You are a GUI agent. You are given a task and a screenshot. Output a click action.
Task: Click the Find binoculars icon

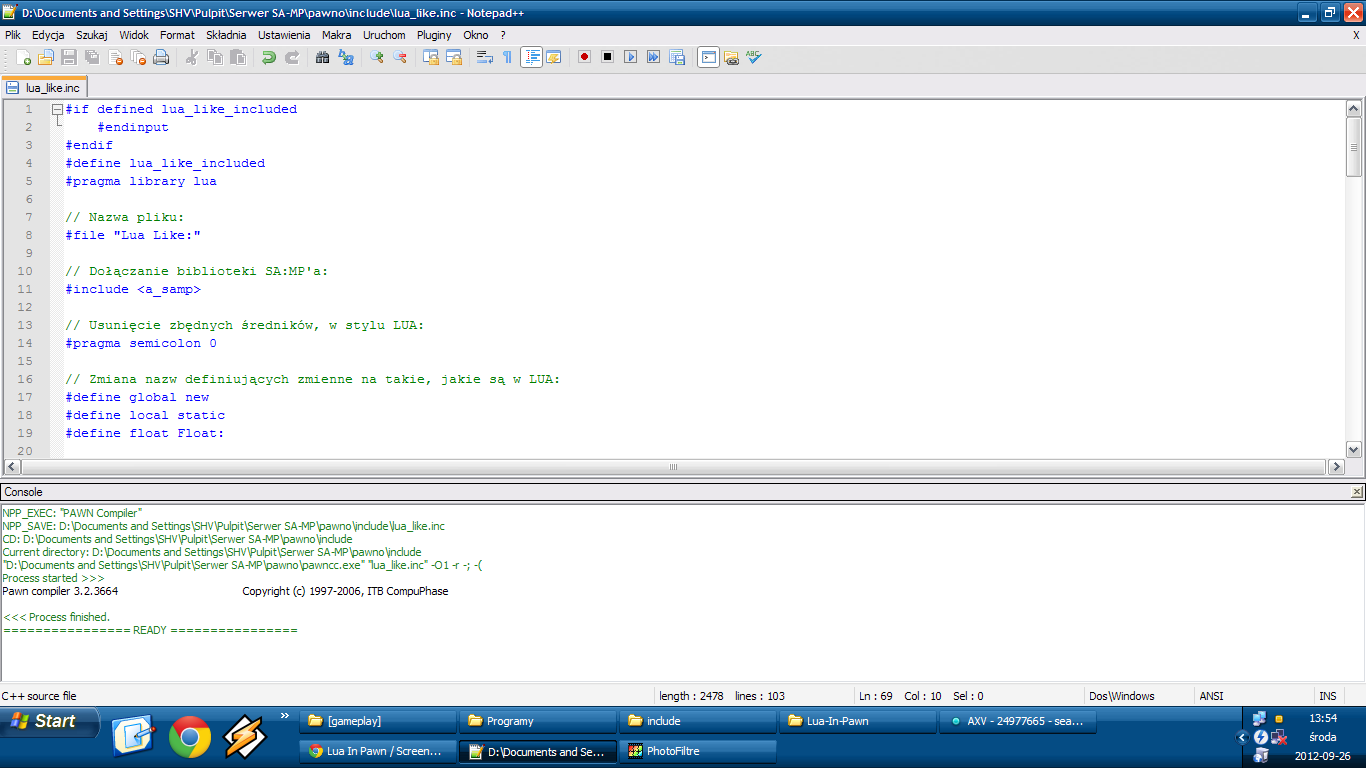[322, 58]
